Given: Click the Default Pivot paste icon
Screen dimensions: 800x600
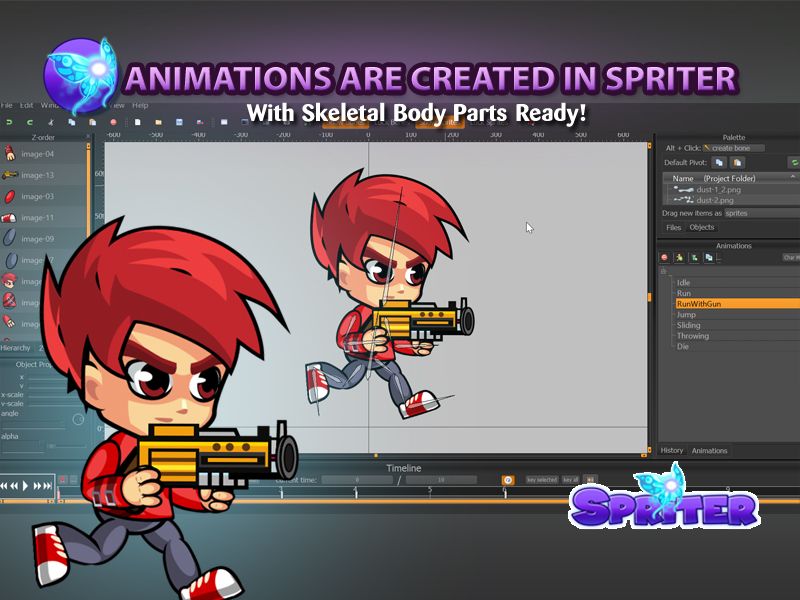Looking at the screenshot, I should pos(737,163).
